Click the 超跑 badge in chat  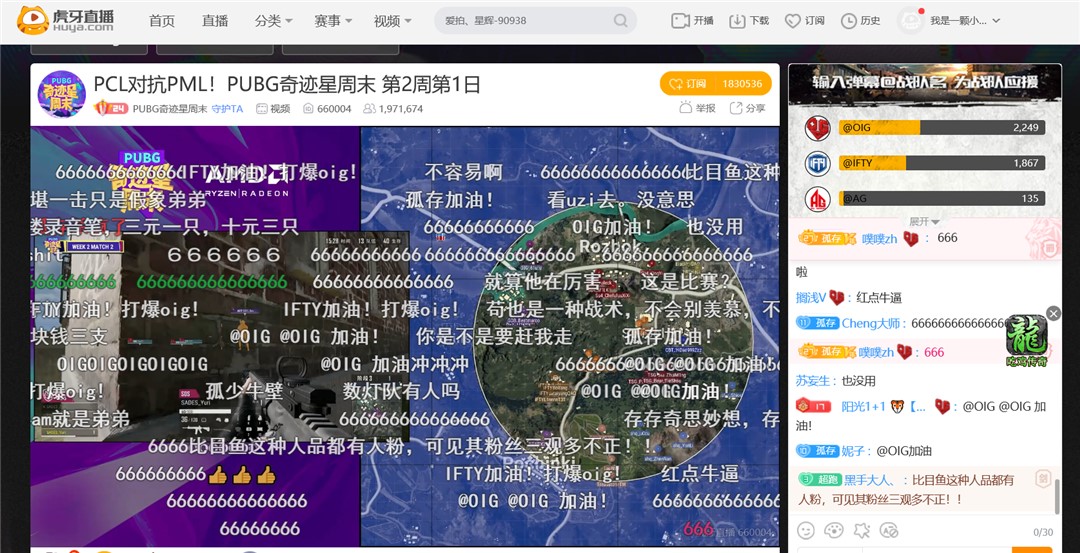pyautogui.click(x=819, y=479)
